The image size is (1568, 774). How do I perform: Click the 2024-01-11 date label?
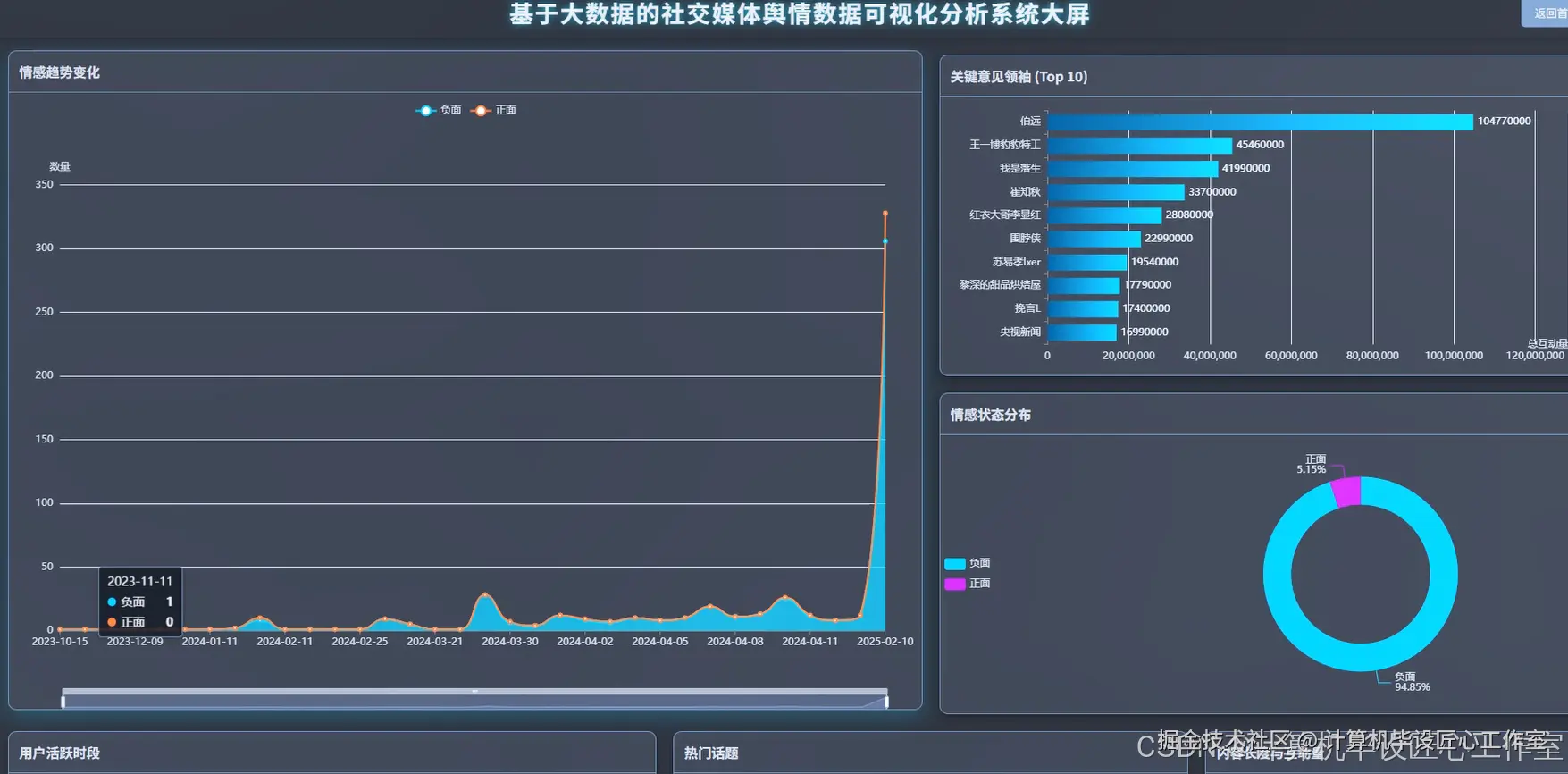point(210,642)
